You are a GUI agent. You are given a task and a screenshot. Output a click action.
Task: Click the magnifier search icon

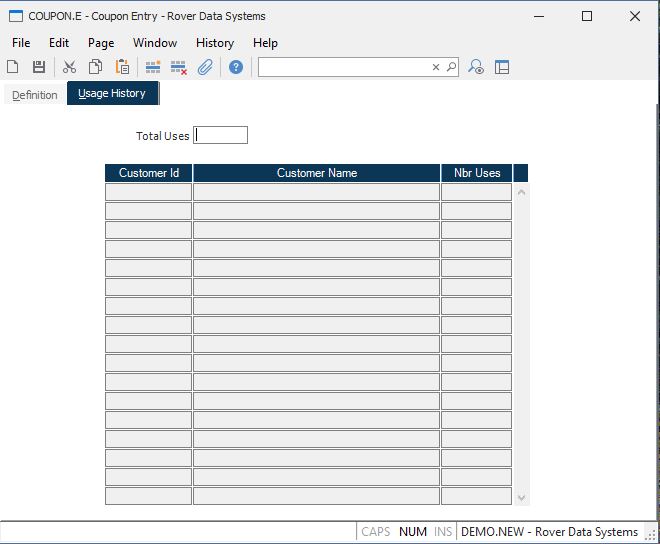click(451, 67)
